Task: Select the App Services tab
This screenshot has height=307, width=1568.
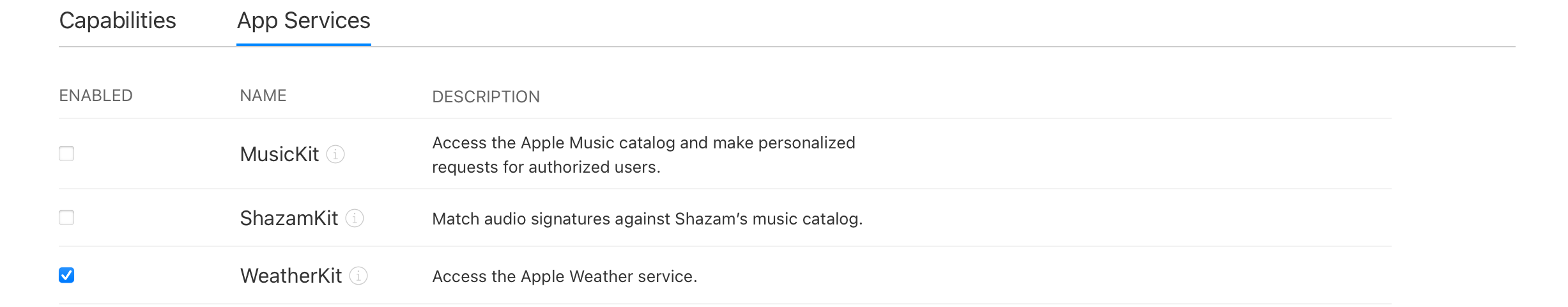Action: [304, 20]
